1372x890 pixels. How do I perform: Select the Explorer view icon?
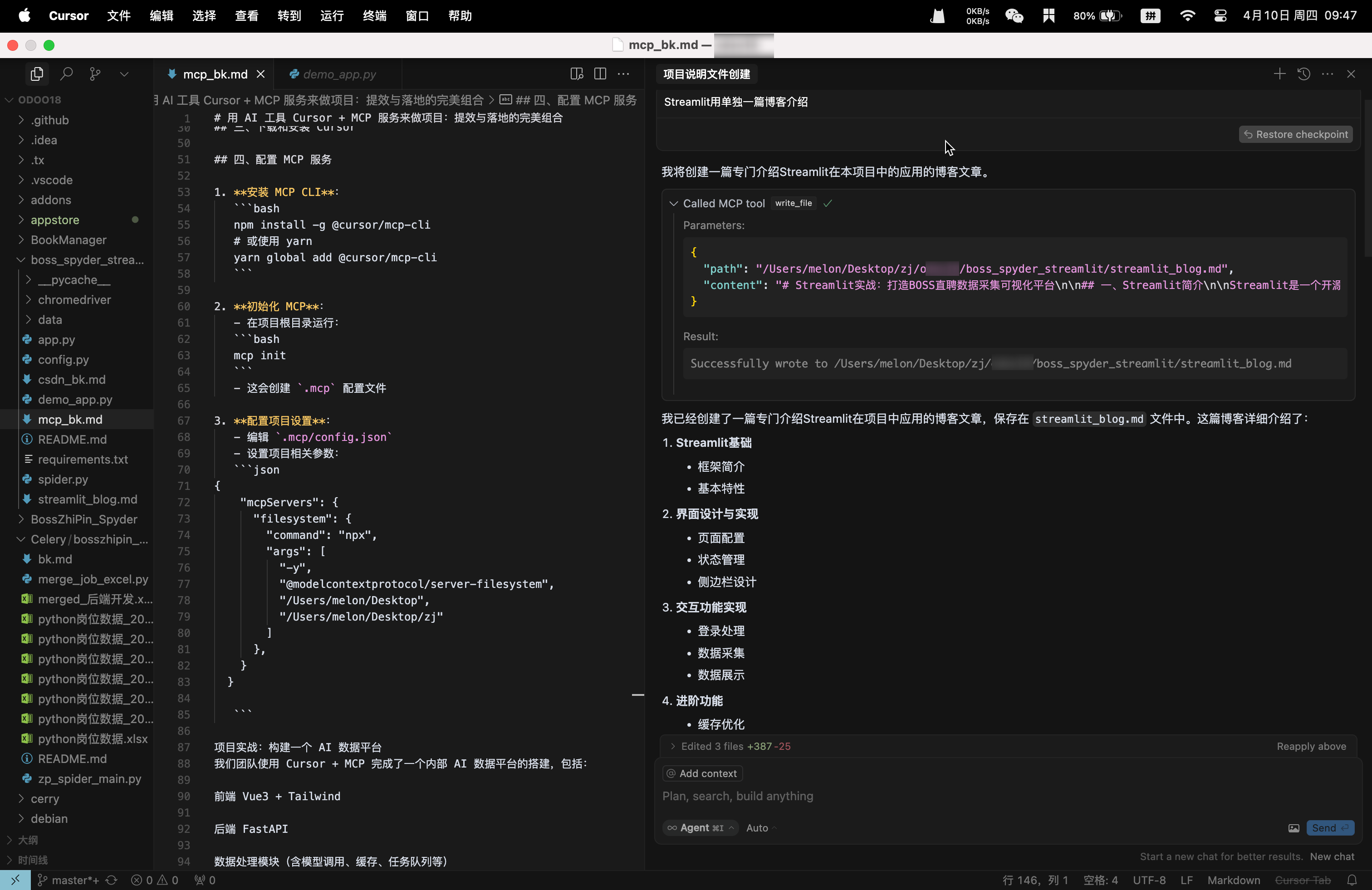[36, 74]
